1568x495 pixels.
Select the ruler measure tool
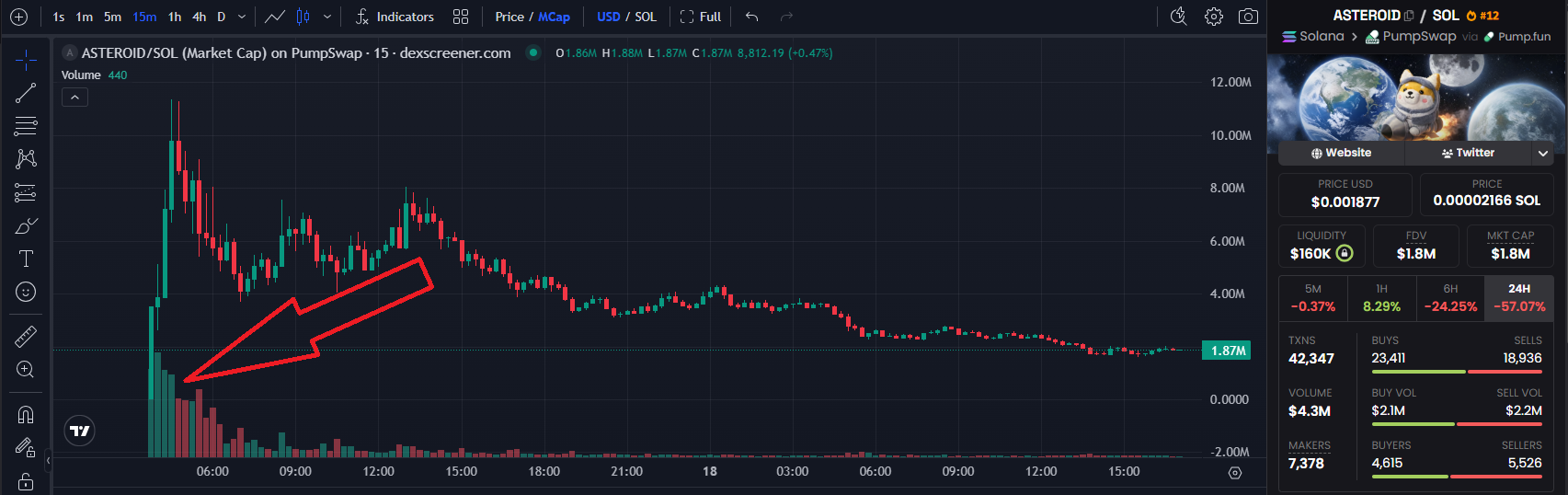[26, 337]
